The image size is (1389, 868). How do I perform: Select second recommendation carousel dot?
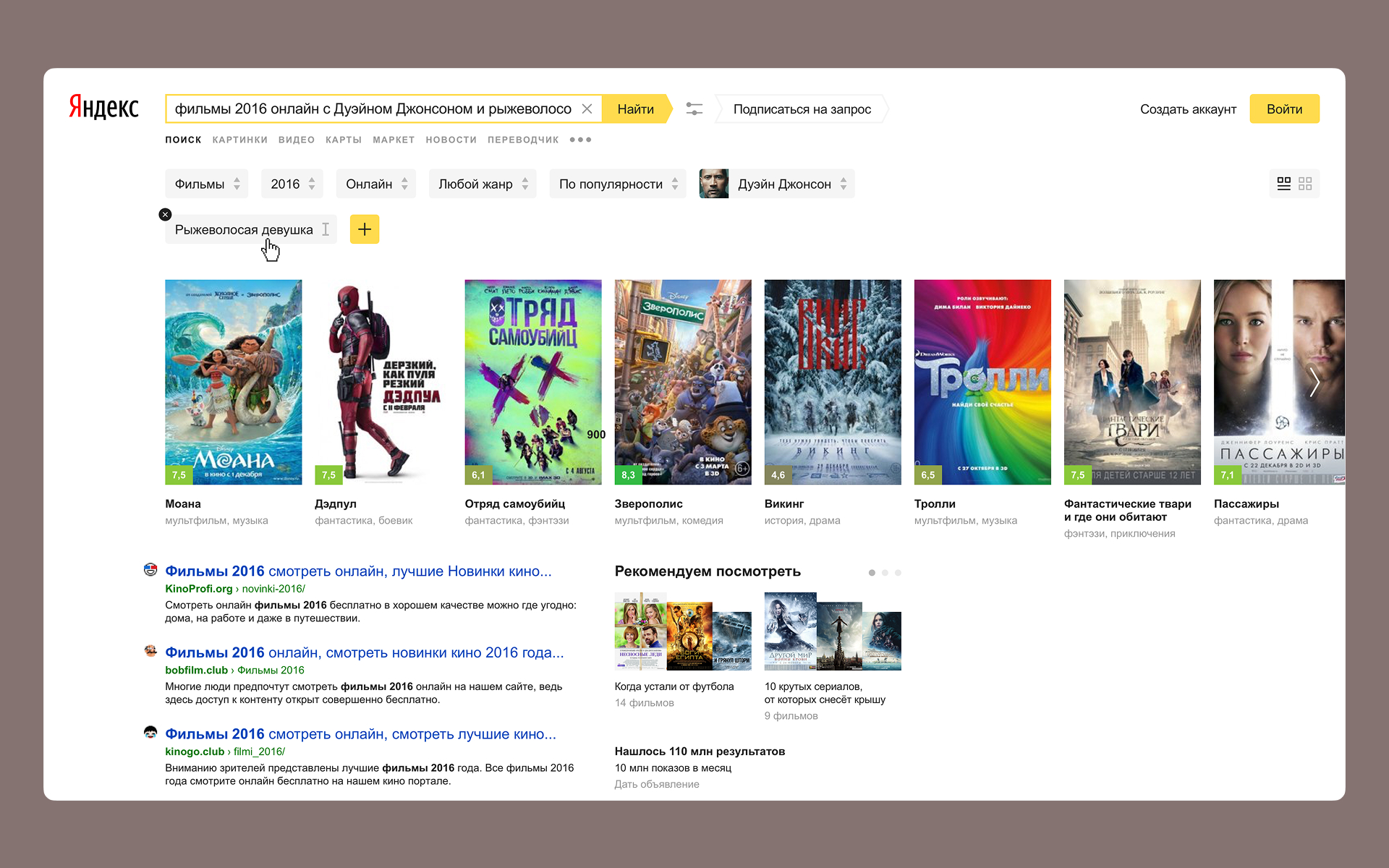point(885,573)
